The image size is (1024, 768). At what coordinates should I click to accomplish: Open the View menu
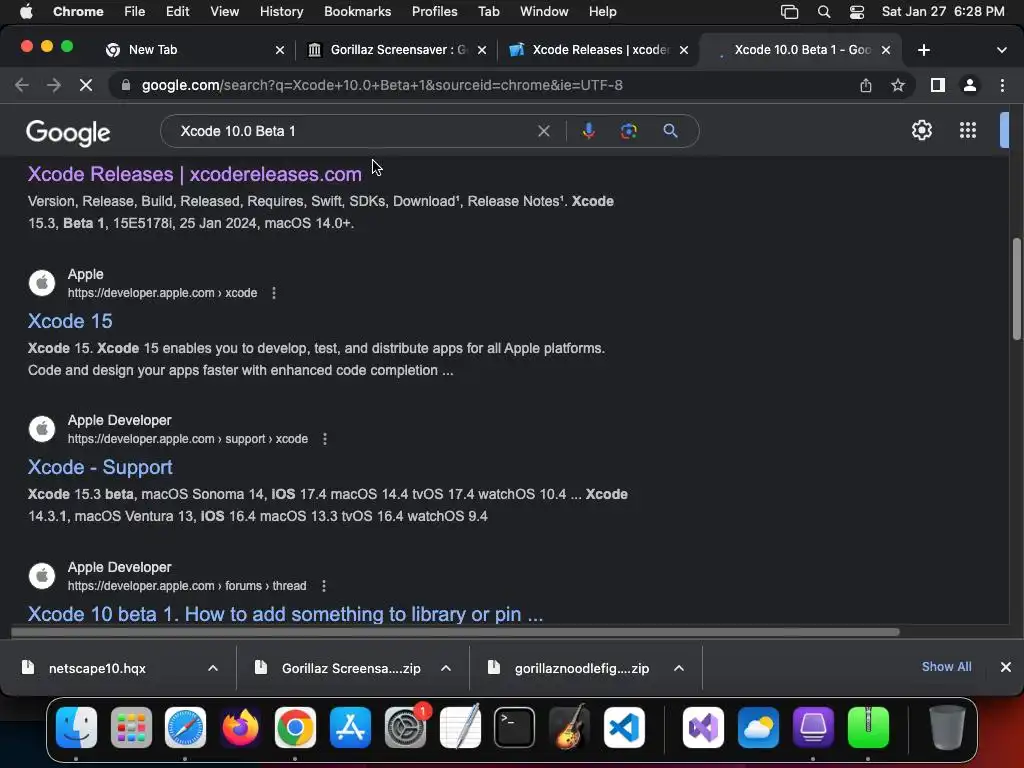click(x=225, y=12)
